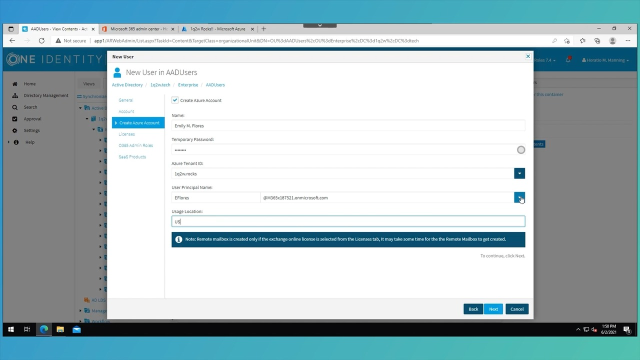Add page to favorites star icon
The image size is (640, 360).
tap(567, 41)
